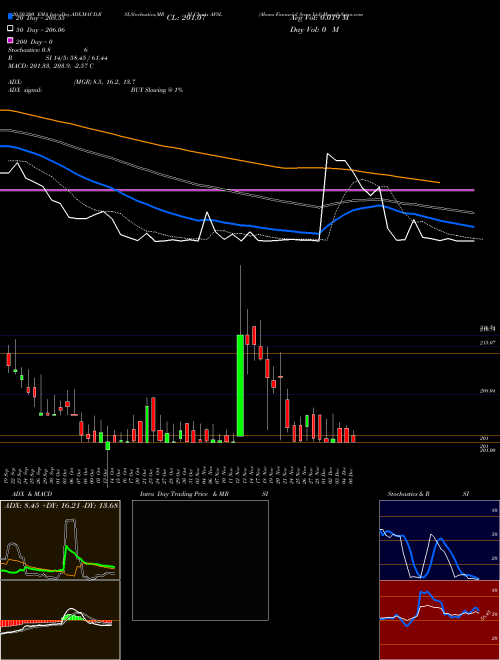Screen dimensions: 500x660
Task: Click the white 50 Day legend swatch
Action: pos(11,29)
